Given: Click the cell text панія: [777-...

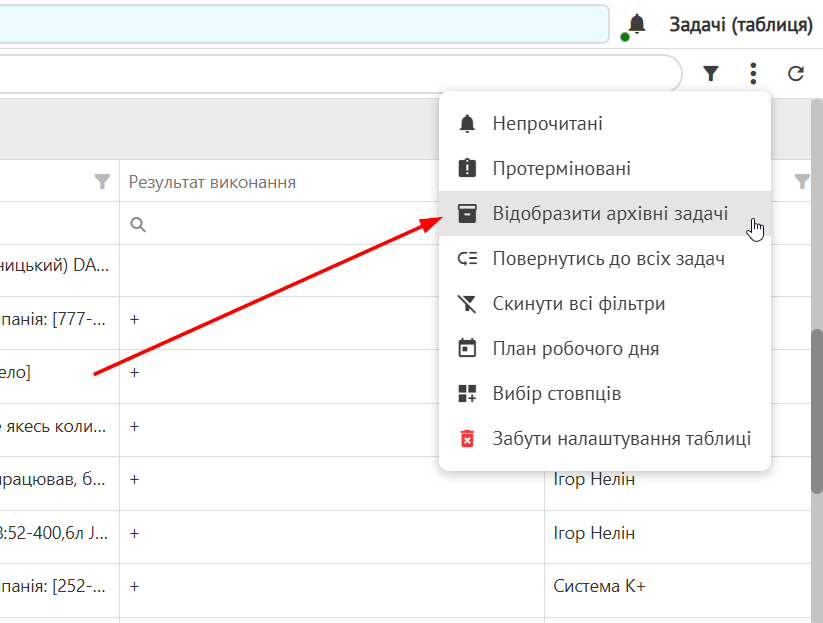Looking at the screenshot, I should click(53, 319).
